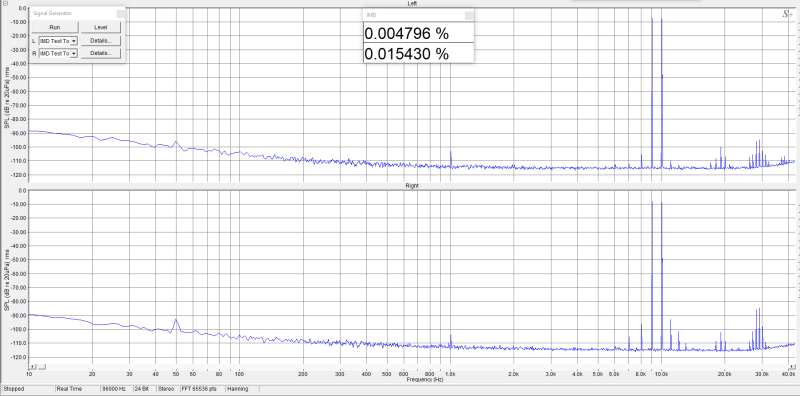Click the Hanning window status field
This screenshot has width=800, height=396.
pos(241,389)
